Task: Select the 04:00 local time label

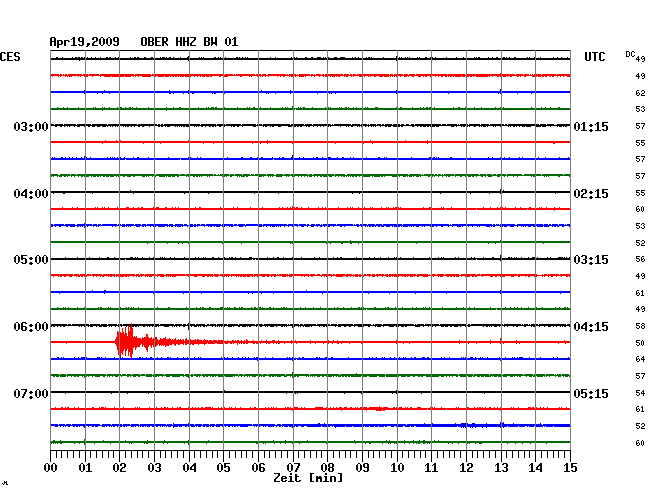Action: (31, 194)
